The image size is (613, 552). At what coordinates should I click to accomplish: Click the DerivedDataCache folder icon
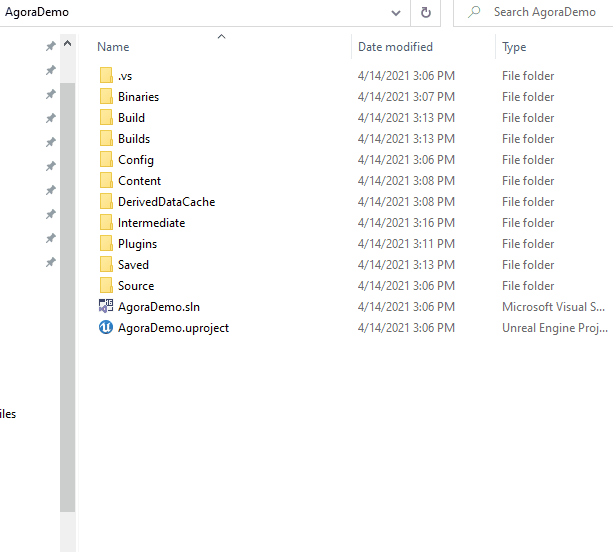pyautogui.click(x=106, y=201)
